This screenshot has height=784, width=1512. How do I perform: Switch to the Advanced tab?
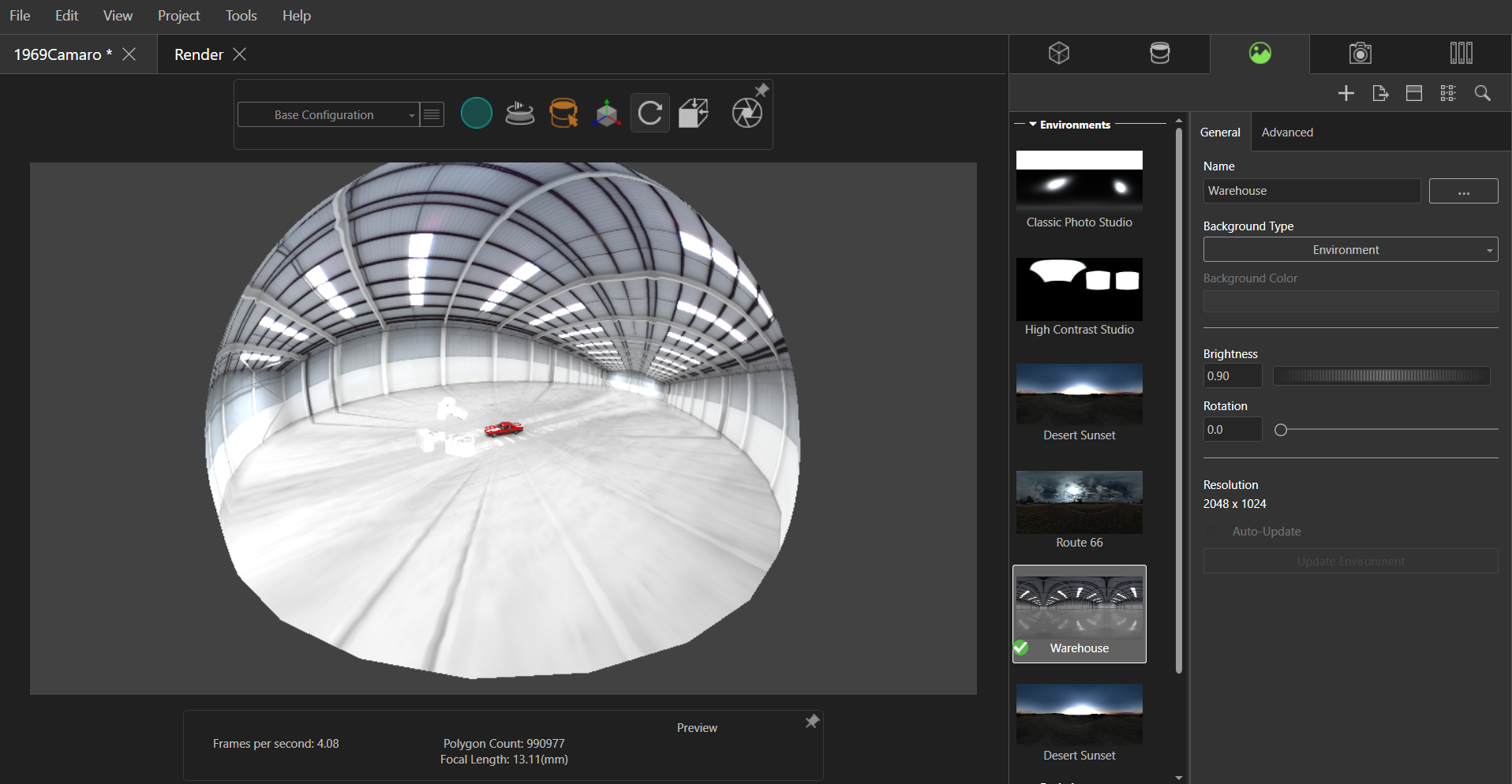(x=1287, y=132)
